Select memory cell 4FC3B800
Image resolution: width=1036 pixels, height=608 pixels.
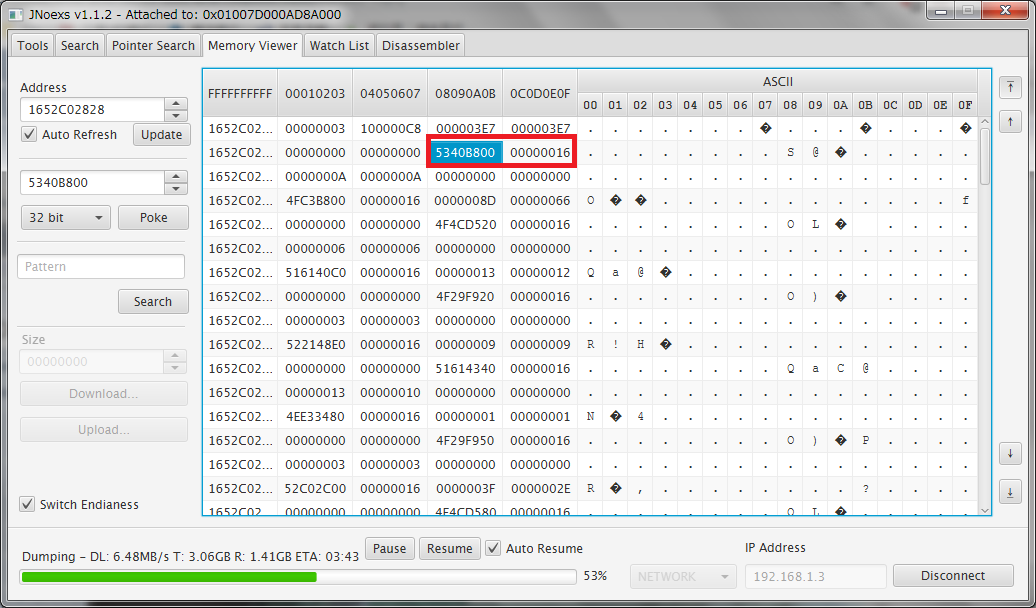pyautogui.click(x=315, y=200)
